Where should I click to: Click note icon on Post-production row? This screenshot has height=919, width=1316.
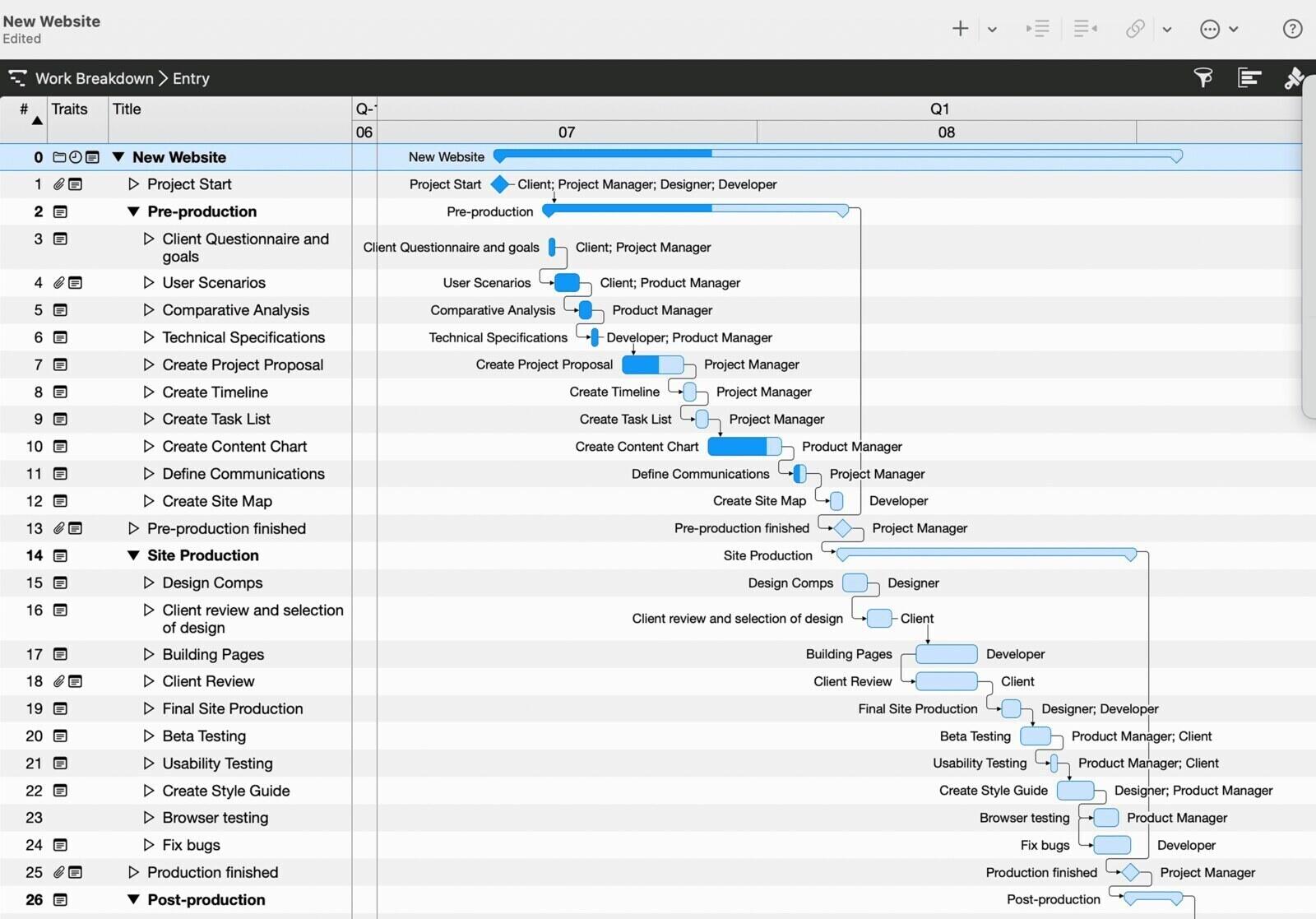tap(60, 899)
